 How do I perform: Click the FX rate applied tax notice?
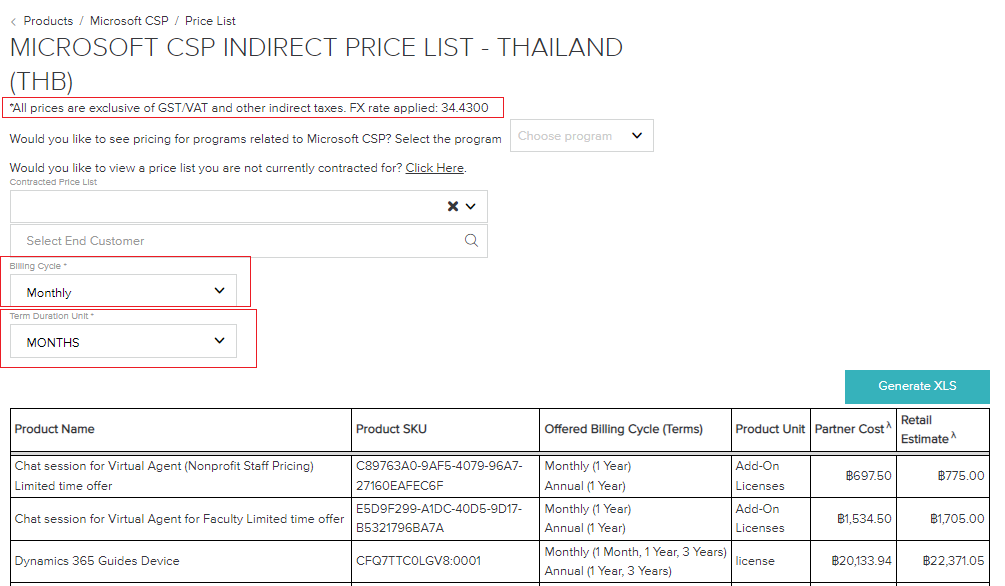tap(249, 108)
